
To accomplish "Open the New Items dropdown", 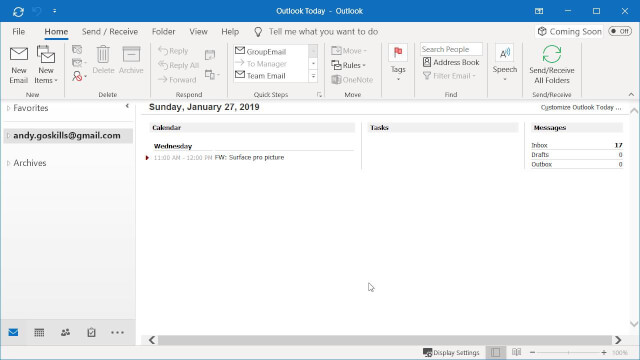I will coord(46,65).
